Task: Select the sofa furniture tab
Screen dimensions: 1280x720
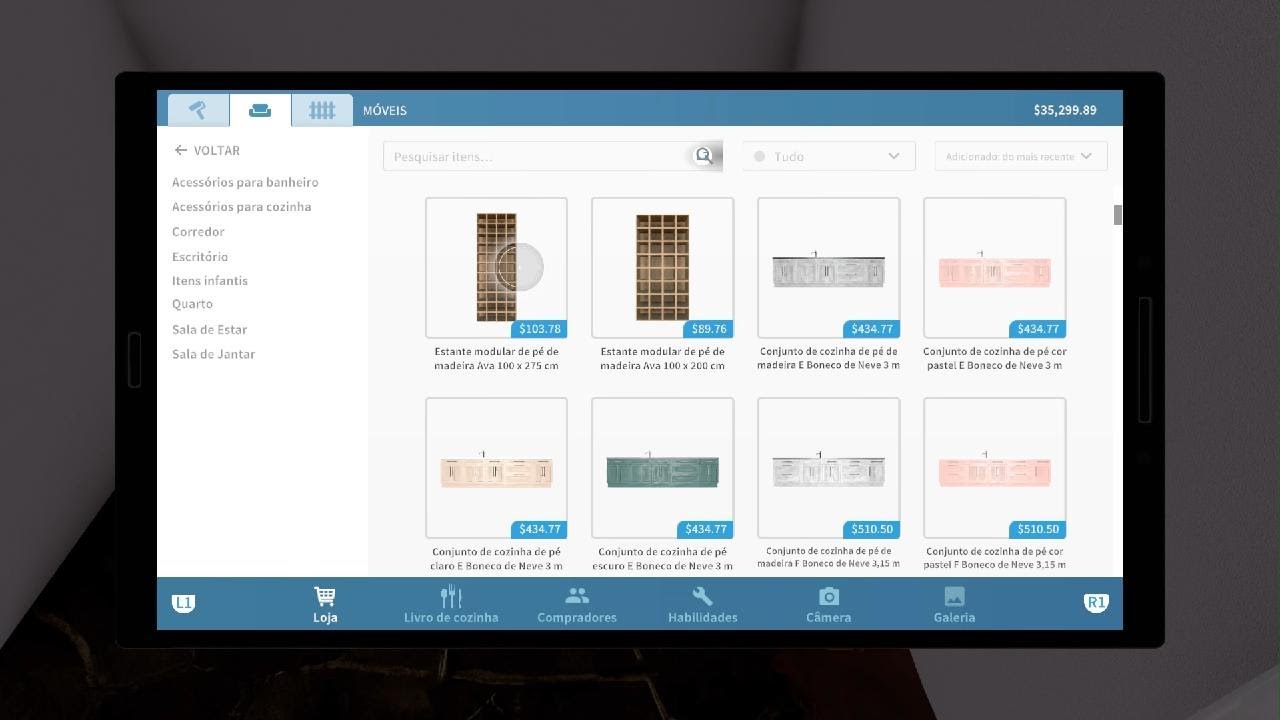Action: pos(260,110)
